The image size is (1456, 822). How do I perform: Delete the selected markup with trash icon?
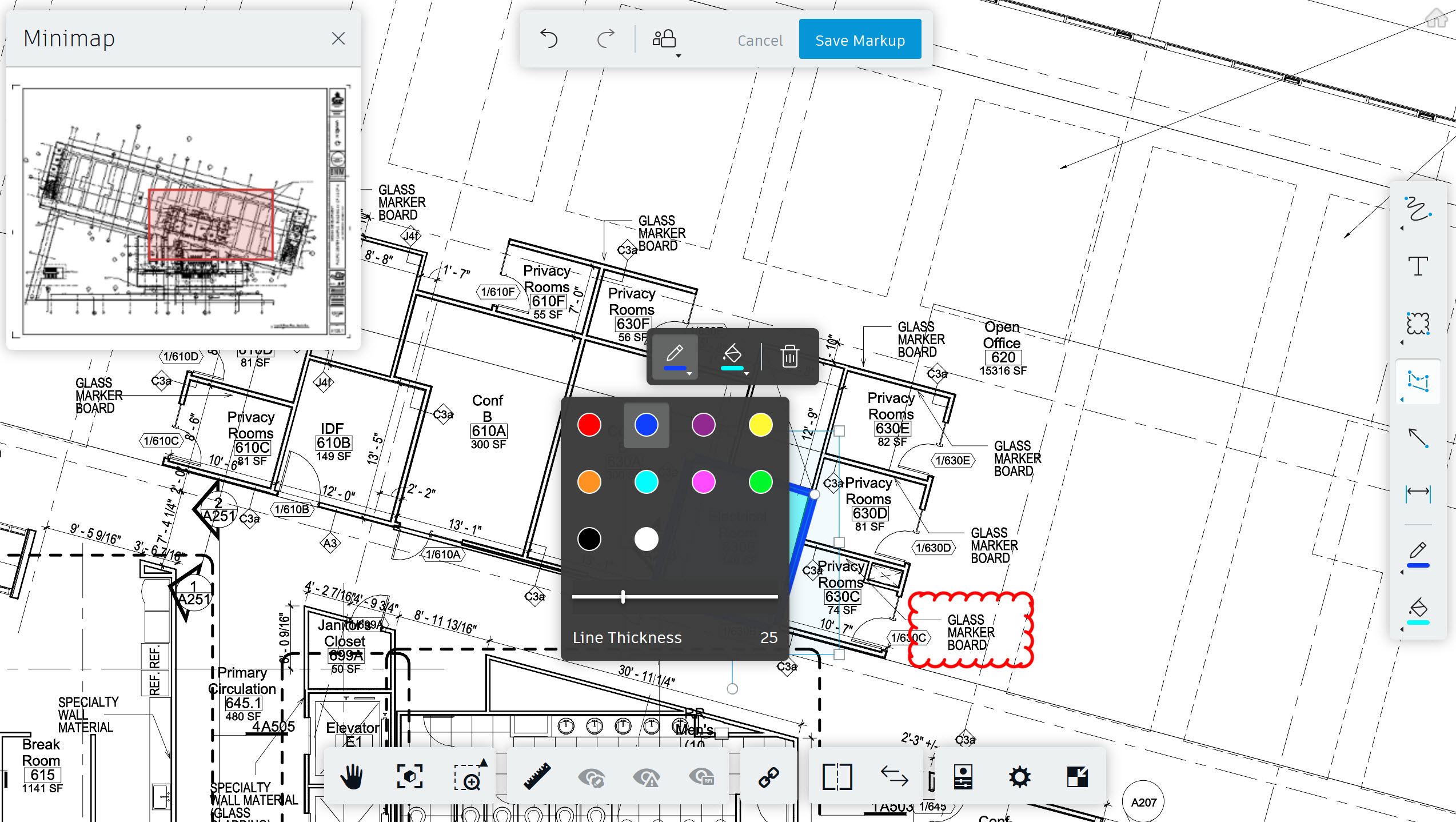pos(789,356)
